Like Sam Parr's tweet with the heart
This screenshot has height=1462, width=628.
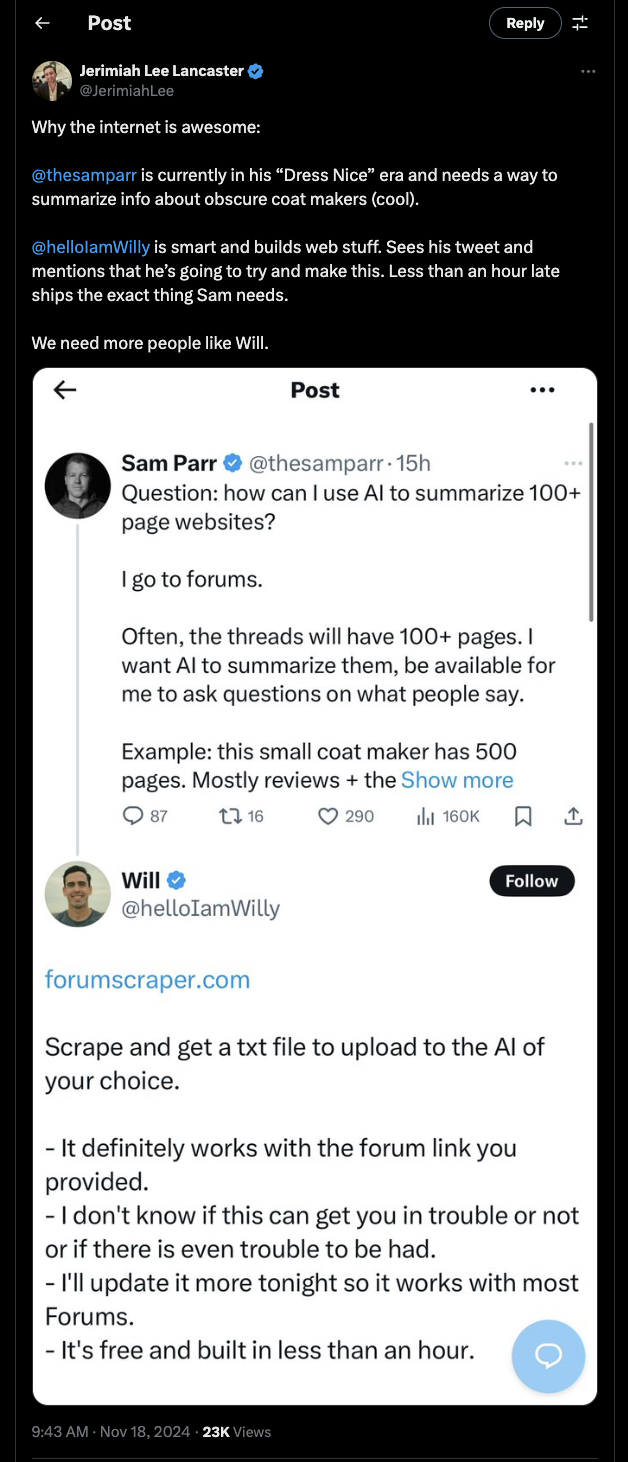click(328, 816)
